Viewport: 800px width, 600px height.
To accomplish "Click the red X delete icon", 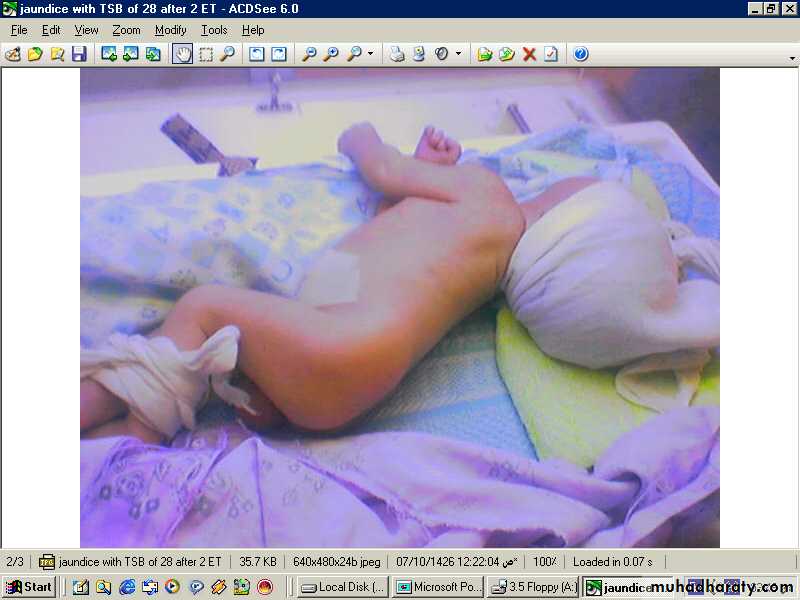I will 529,54.
